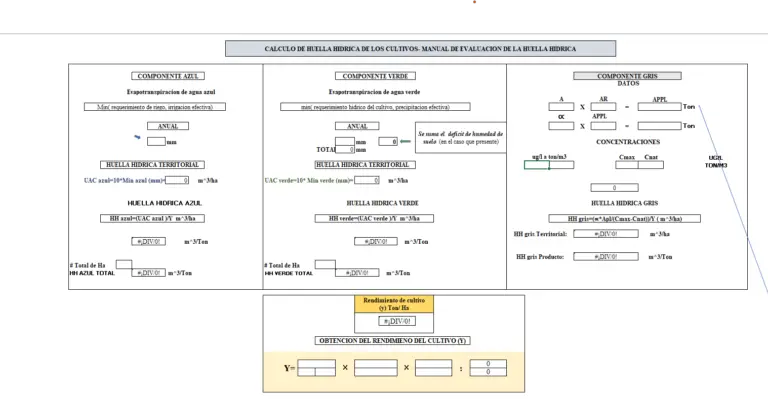The height and width of the screenshot is (399, 768).
Task: Click the # Total de Ha box for verde
Action: click(x=325, y=265)
